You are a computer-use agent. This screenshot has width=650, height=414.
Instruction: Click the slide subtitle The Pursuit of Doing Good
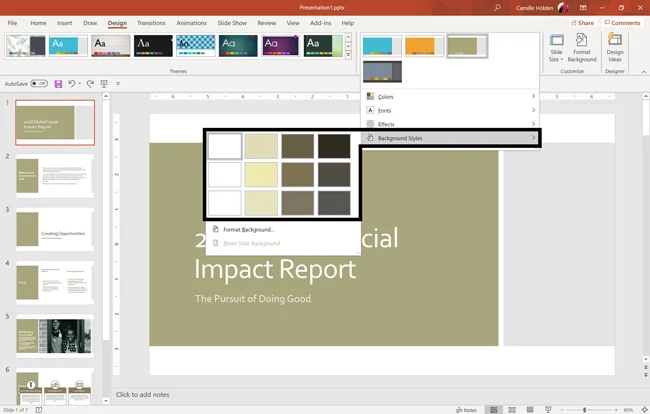(x=253, y=299)
